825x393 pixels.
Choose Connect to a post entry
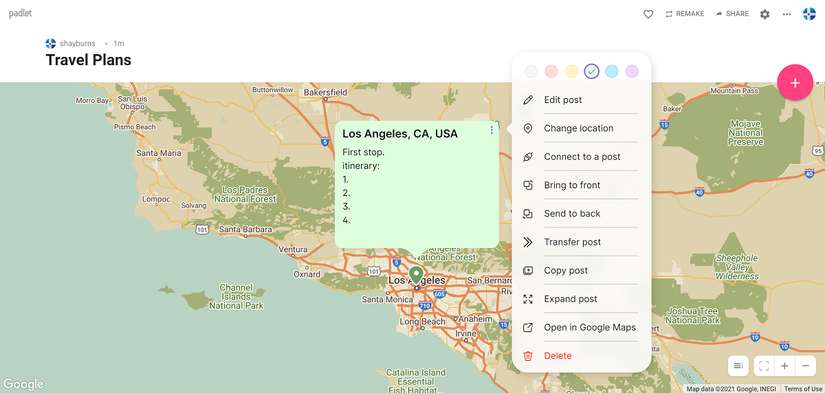pyautogui.click(x=581, y=157)
